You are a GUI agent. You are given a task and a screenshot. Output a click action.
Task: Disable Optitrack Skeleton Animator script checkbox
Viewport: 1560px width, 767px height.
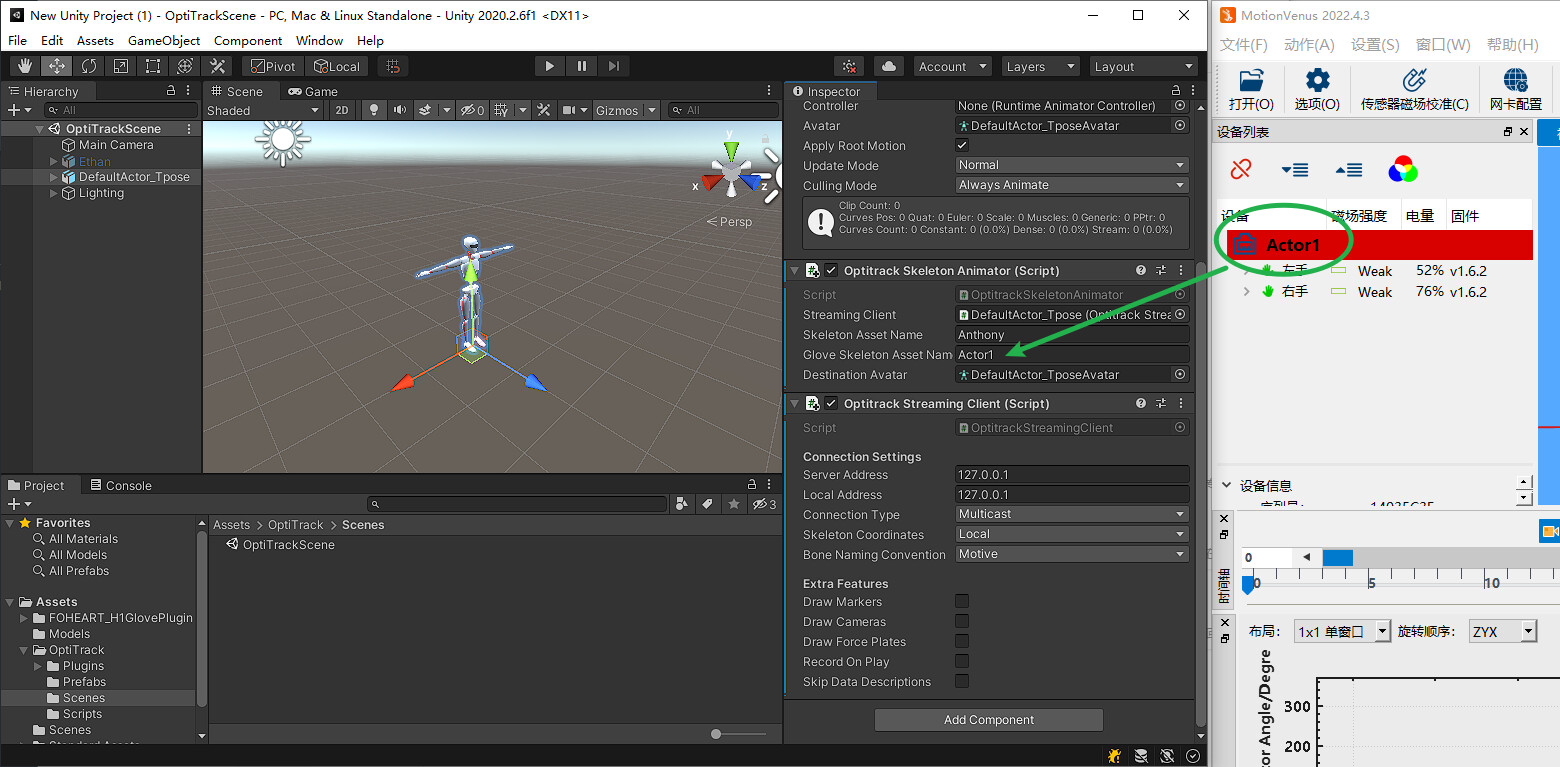coord(831,270)
